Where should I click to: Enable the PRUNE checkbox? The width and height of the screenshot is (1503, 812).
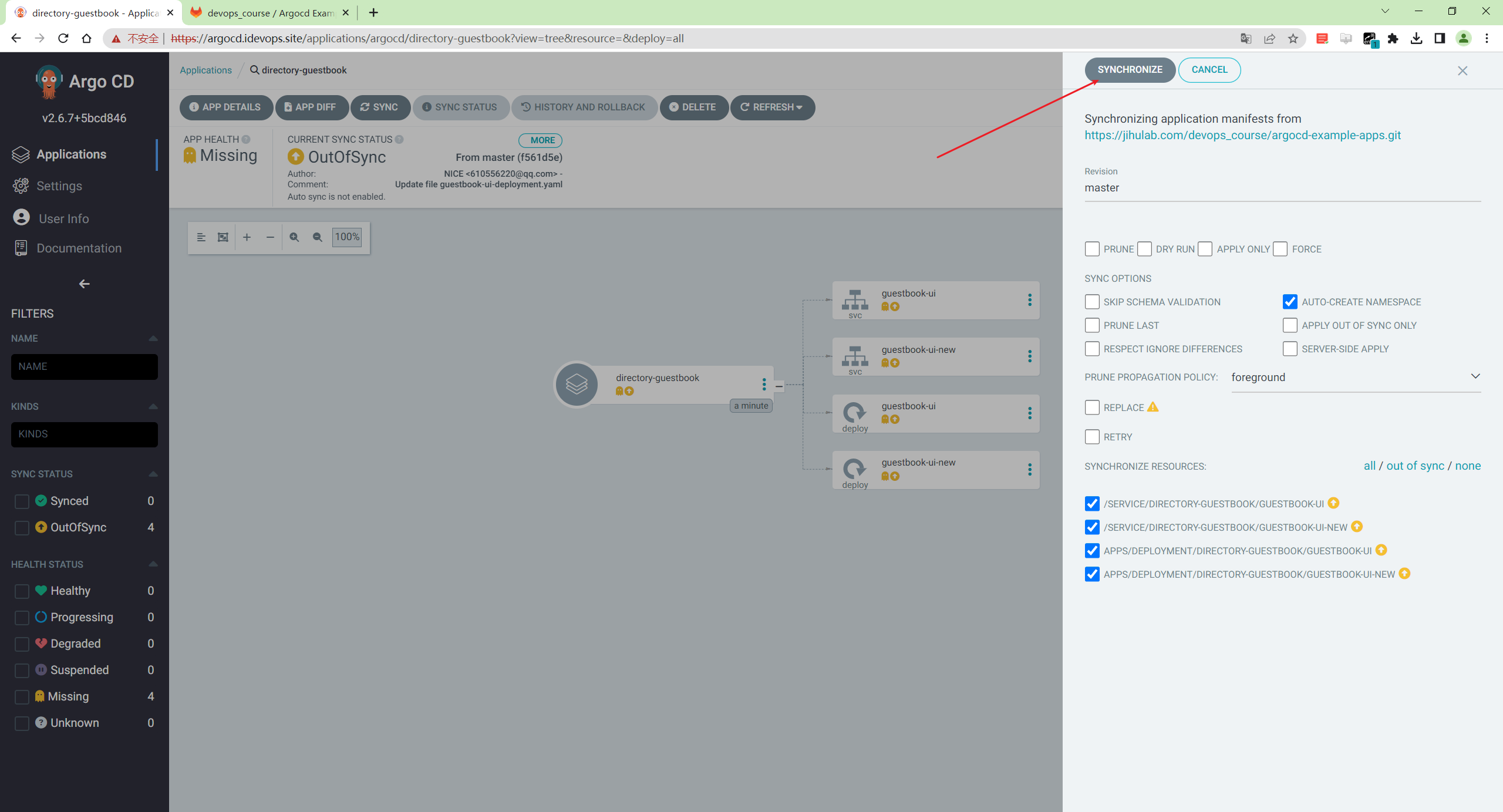click(x=1092, y=249)
